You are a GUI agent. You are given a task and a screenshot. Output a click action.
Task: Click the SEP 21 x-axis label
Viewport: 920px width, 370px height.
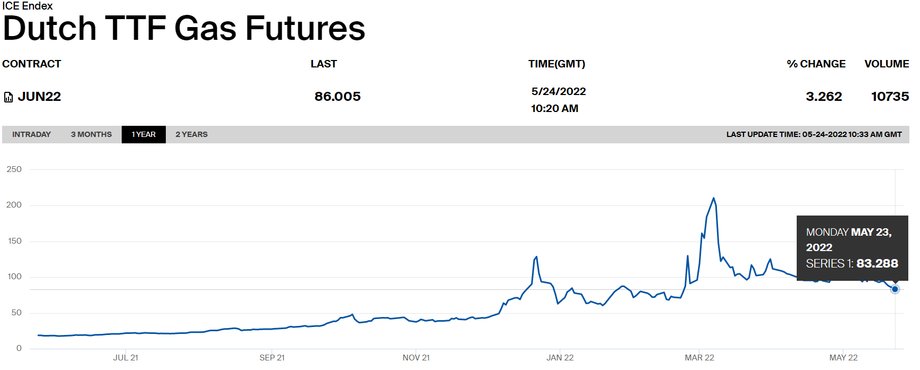(272, 357)
